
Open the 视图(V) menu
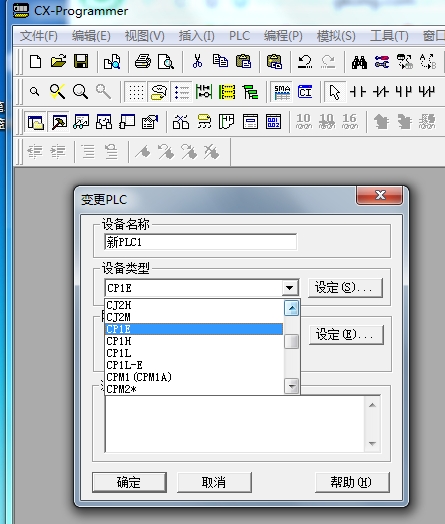coord(144,36)
